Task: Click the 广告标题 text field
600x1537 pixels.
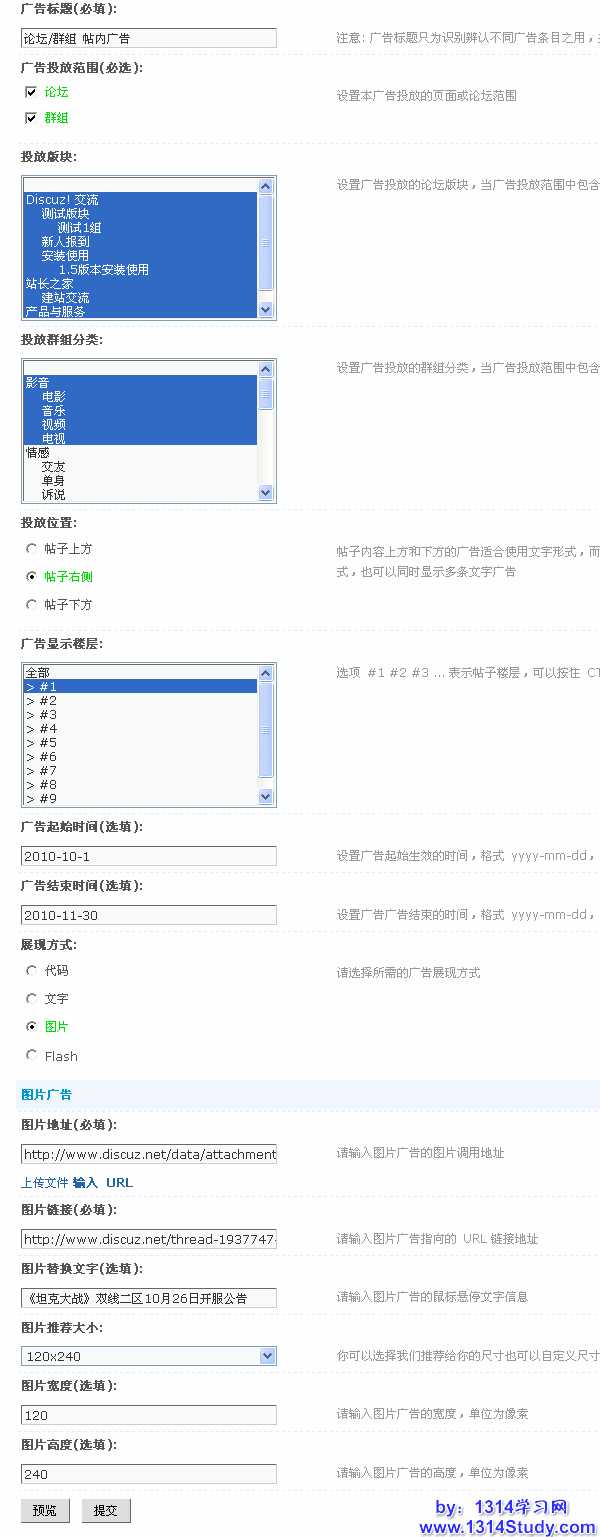Action: [x=148, y=38]
